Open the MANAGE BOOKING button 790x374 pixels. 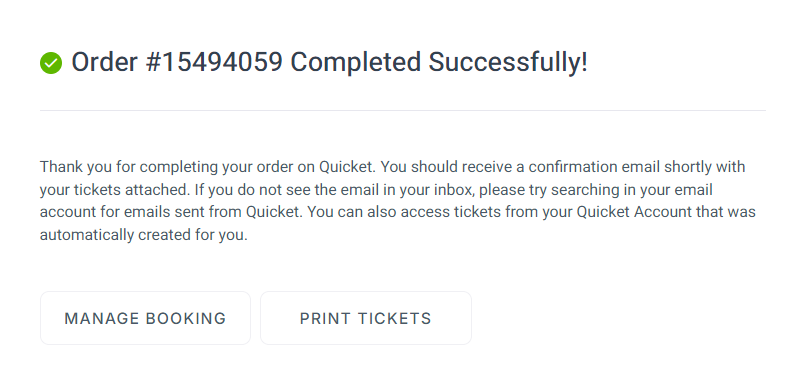[x=145, y=318]
